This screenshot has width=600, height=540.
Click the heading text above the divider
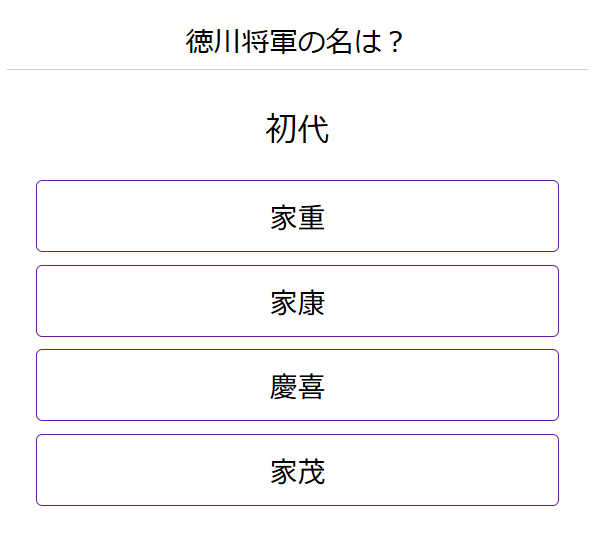tap(297, 42)
